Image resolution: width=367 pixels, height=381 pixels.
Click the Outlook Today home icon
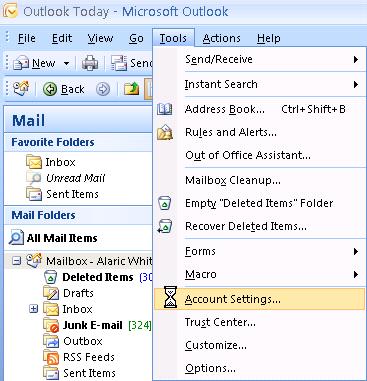click(x=21, y=89)
